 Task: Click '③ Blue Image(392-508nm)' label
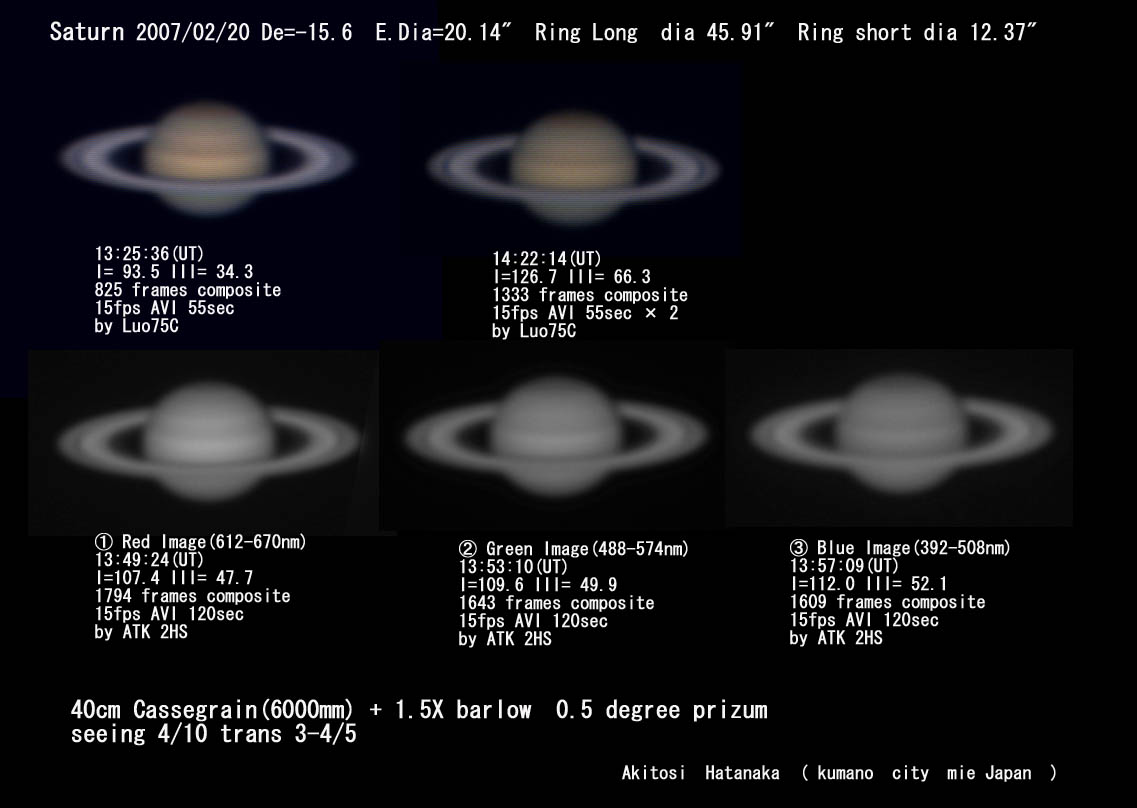[x=900, y=548]
